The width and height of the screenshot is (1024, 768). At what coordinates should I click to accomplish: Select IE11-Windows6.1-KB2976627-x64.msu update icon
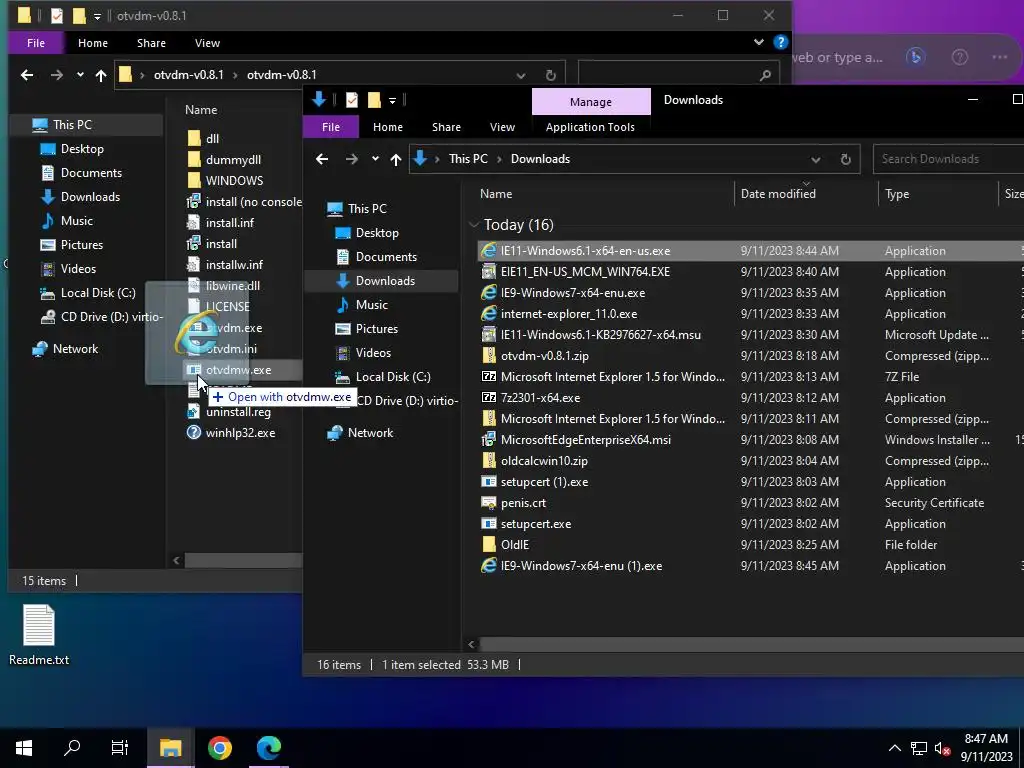(x=488, y=334)
